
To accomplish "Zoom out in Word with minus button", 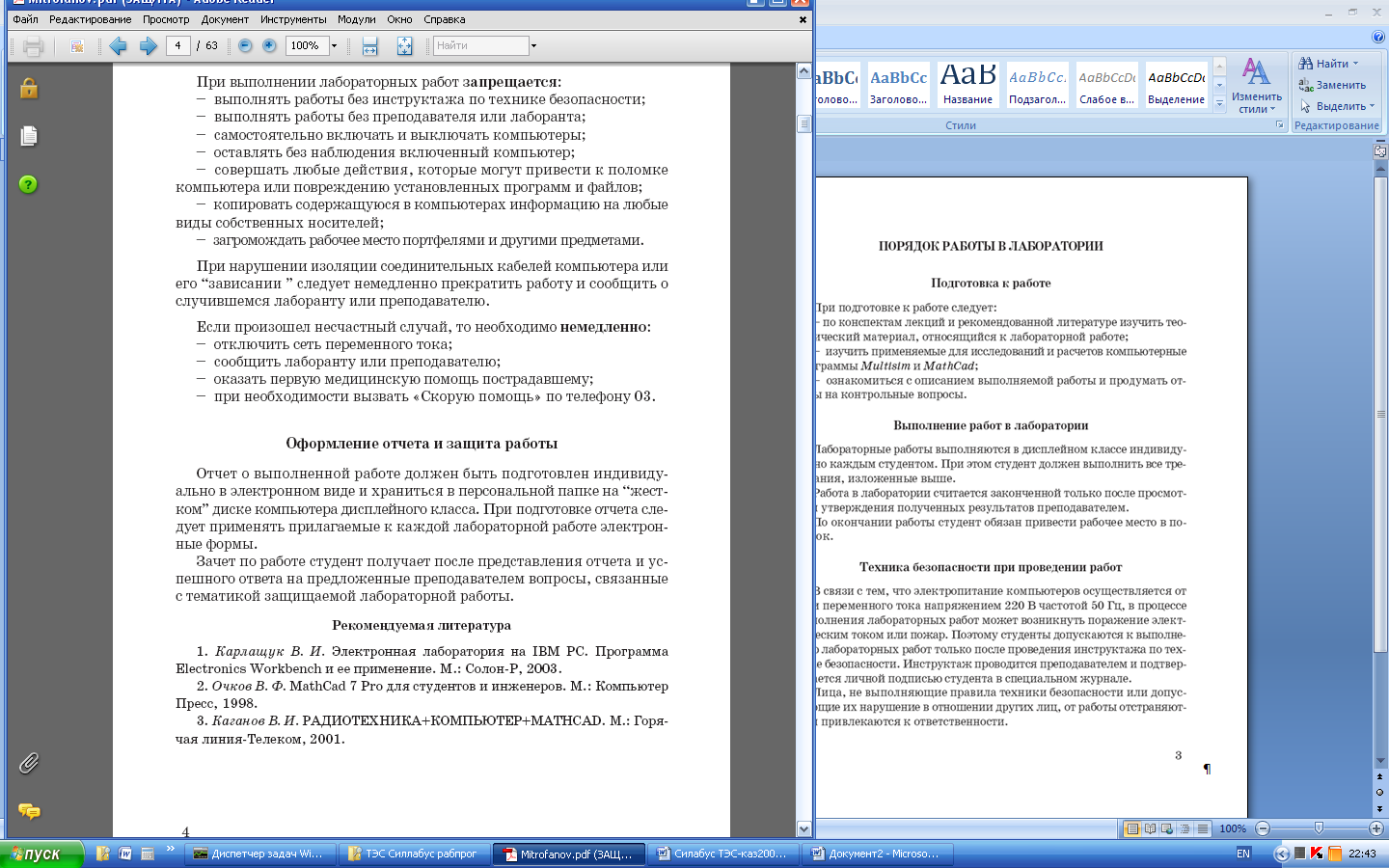I will [1263, 828].
